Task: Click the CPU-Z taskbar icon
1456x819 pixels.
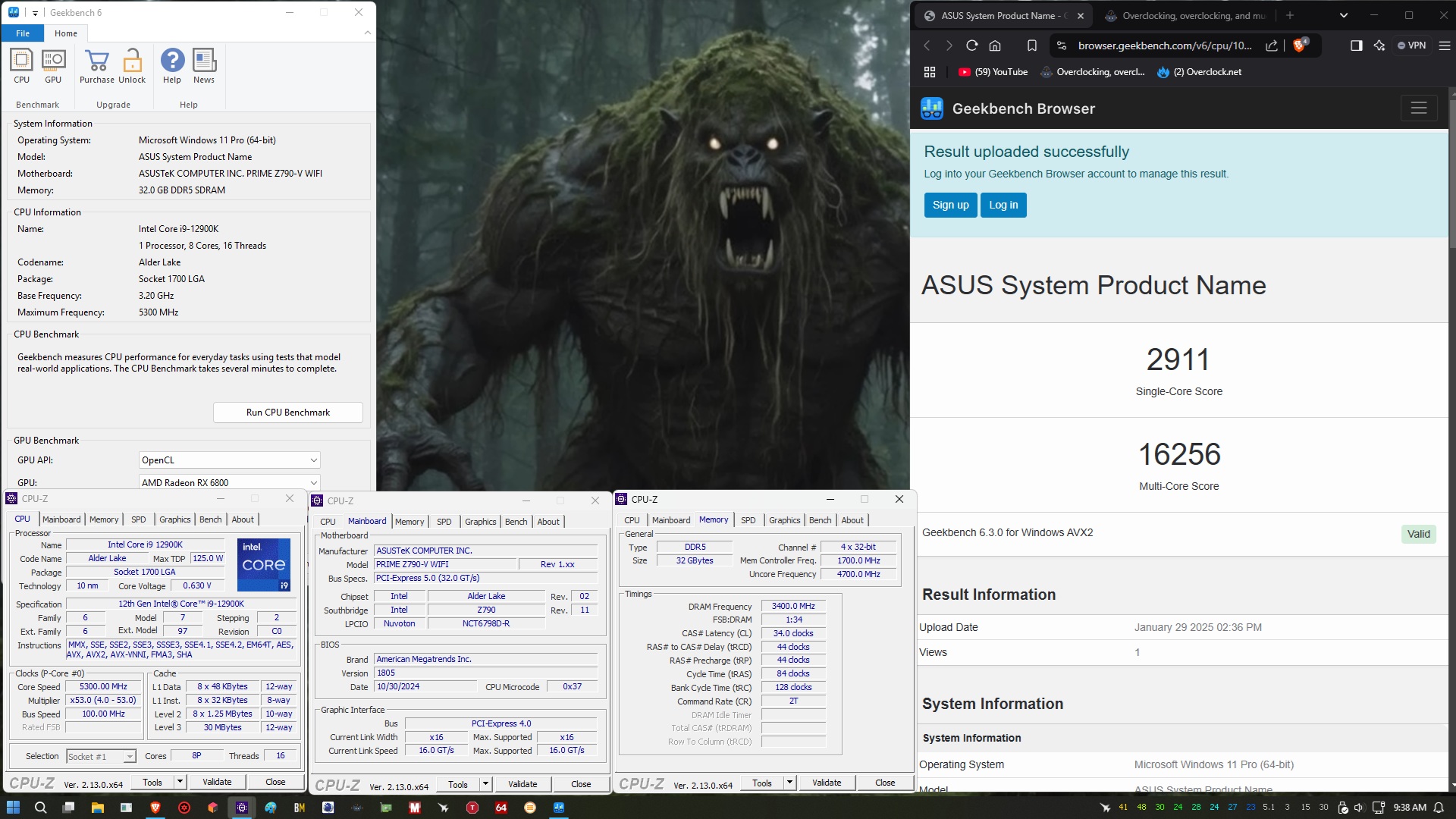Action: pyautogui.click(x=242, y=807)
